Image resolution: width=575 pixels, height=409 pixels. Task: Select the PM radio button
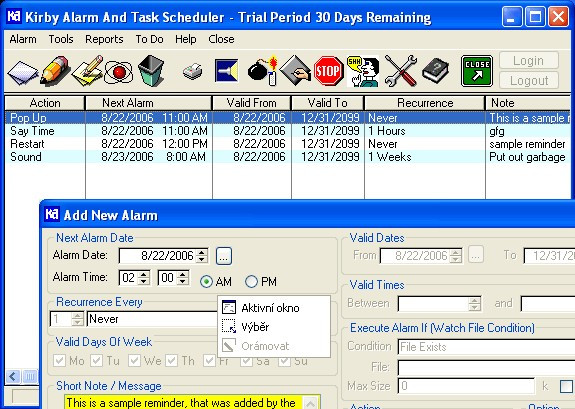click(251, 282)
